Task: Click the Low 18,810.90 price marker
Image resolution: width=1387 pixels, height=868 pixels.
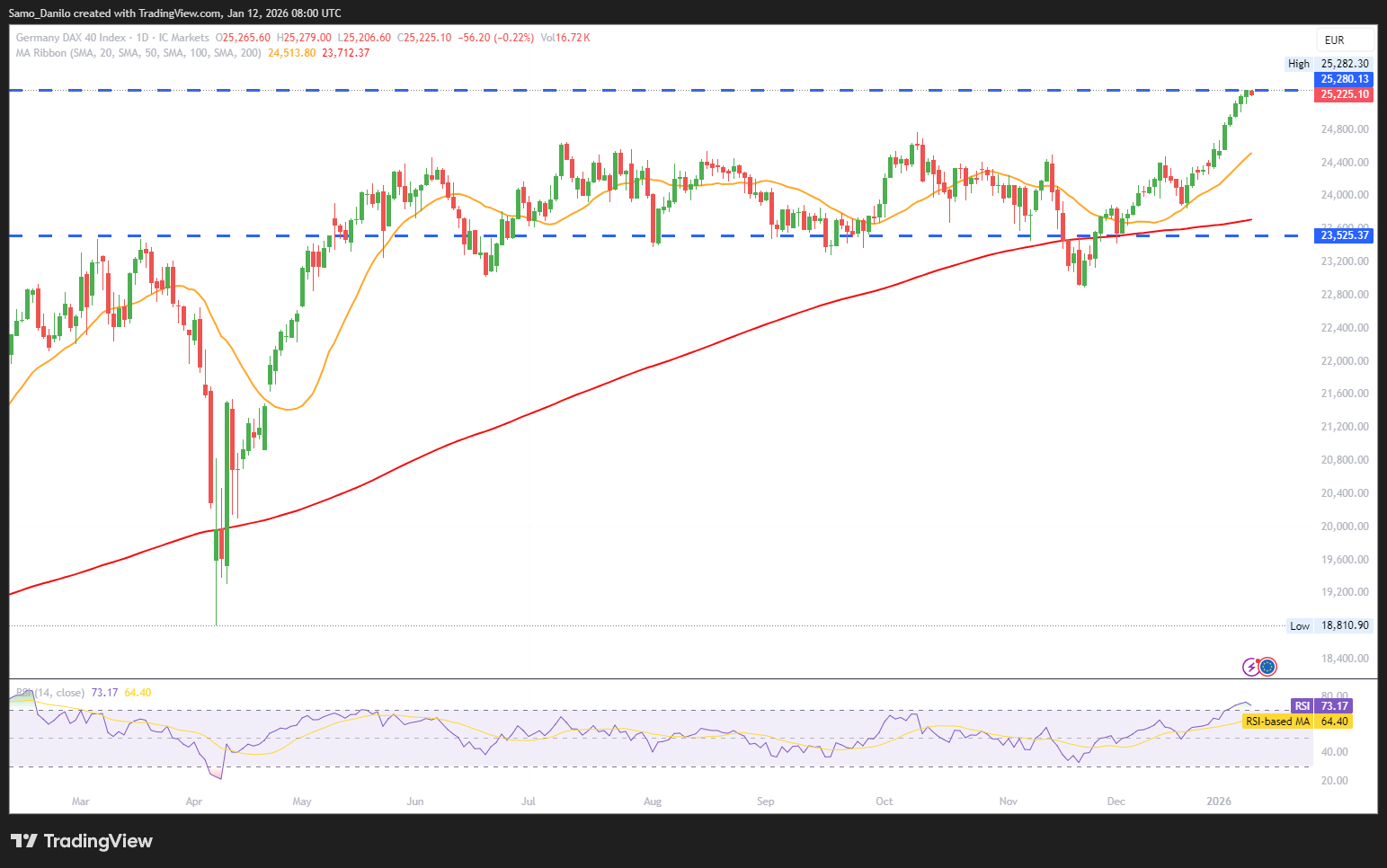Action: 1329,625
